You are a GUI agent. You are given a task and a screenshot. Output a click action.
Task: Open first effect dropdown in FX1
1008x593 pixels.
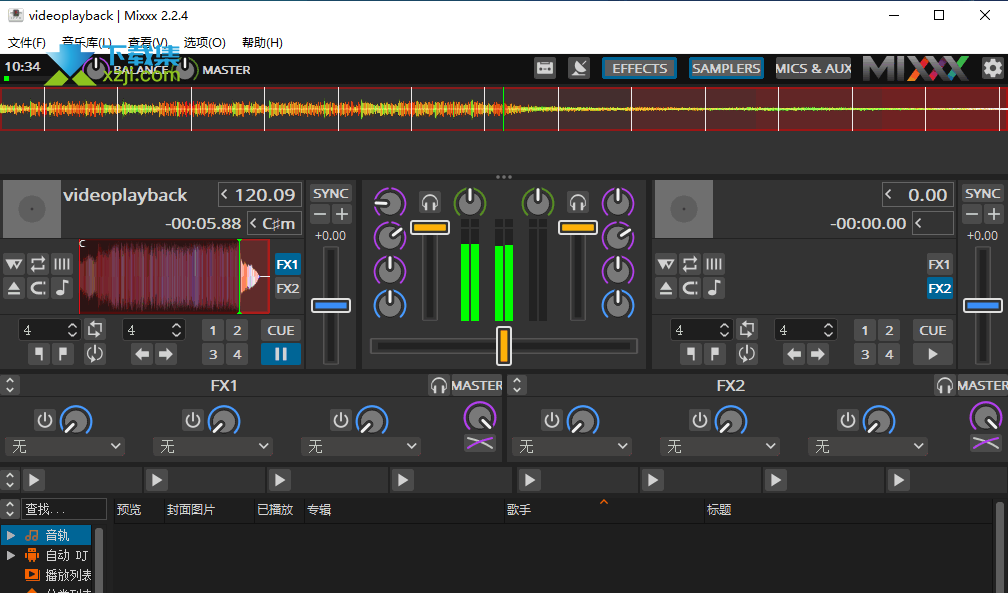coord(64,446)
